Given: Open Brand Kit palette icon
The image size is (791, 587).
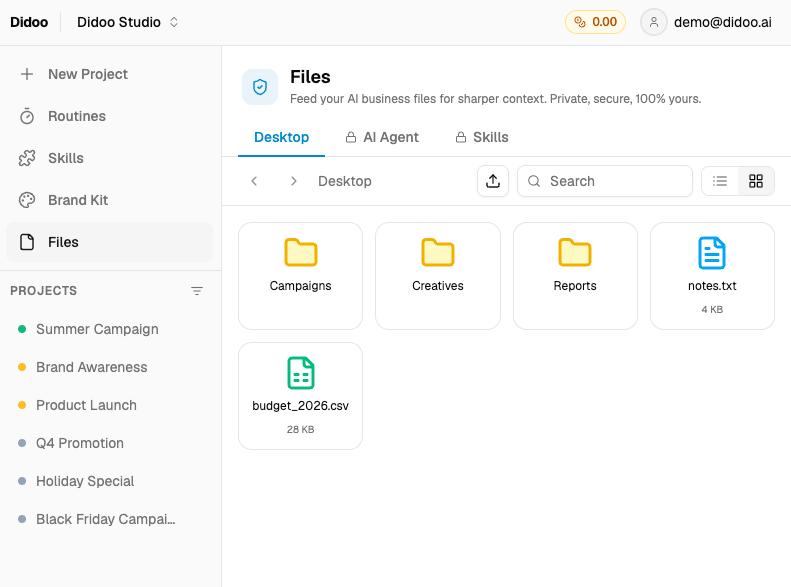Looking at the screenshot, I should (x=28, y=200).
